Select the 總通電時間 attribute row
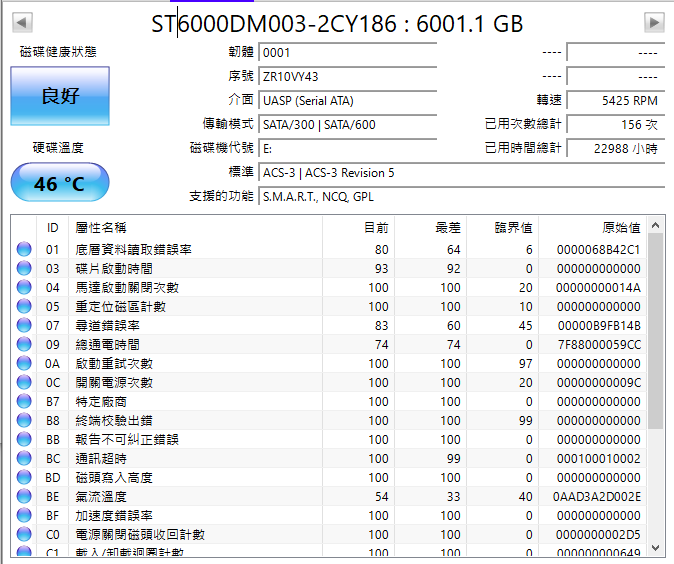 [x=328, y=344]
